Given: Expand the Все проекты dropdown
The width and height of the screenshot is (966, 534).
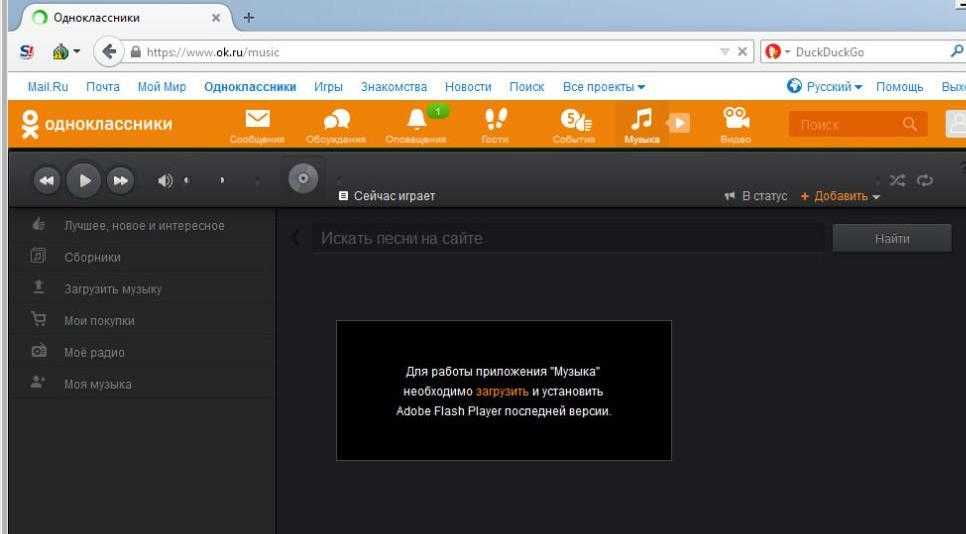Looking at the screenshot, I should point(604,87).
